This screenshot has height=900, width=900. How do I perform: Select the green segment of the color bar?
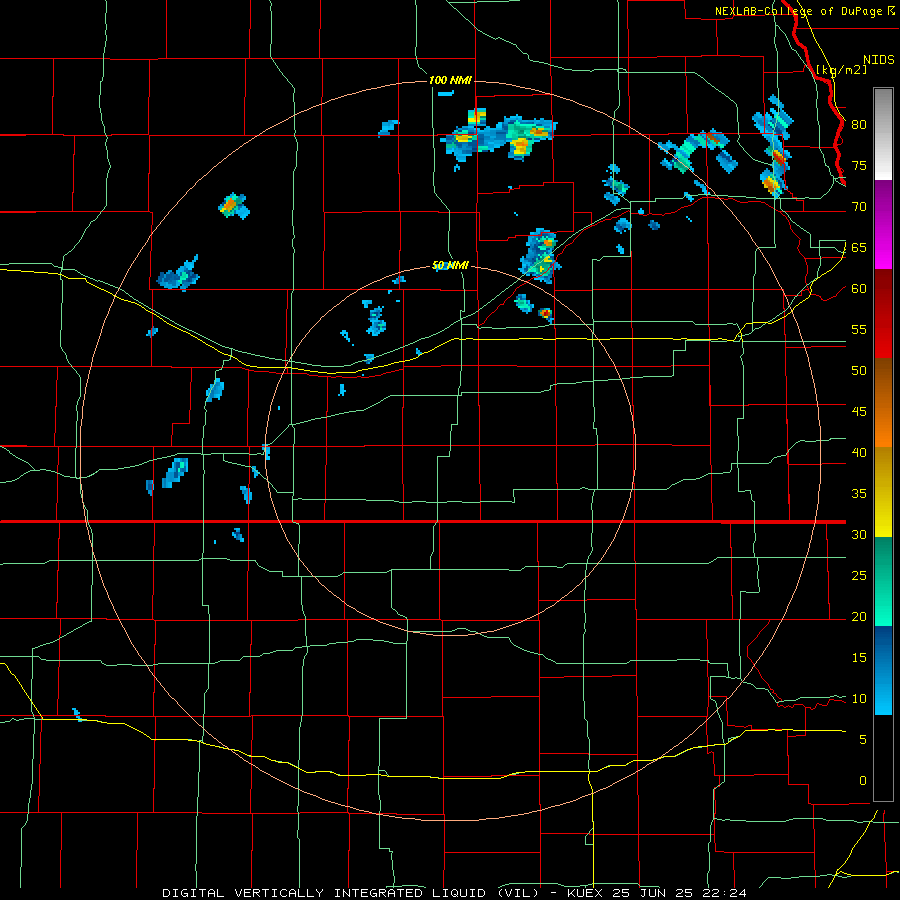coord(883,581)
